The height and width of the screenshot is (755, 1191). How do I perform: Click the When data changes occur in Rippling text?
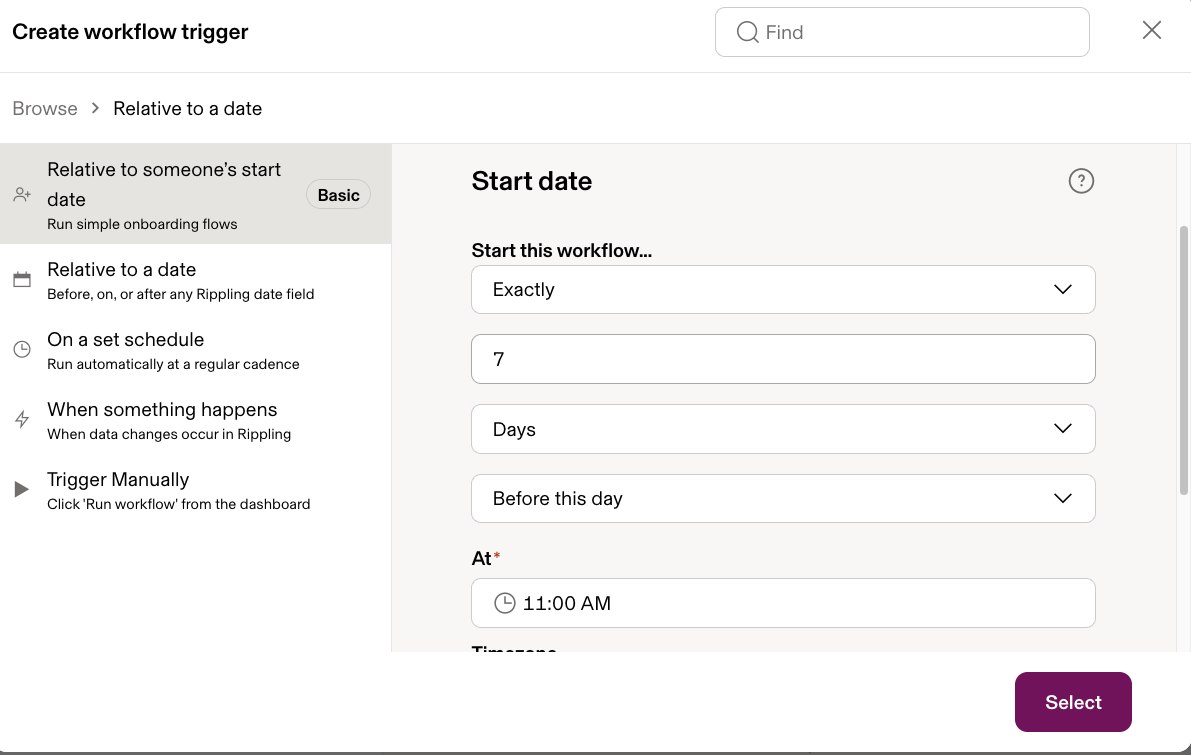click(169, 434)
